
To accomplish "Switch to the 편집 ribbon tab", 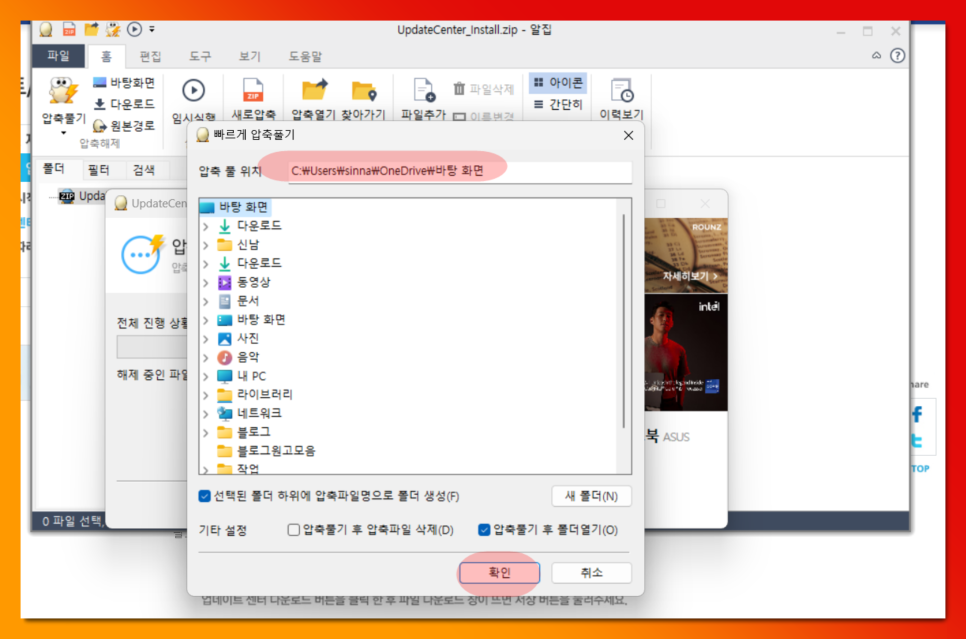I will 150,57.
